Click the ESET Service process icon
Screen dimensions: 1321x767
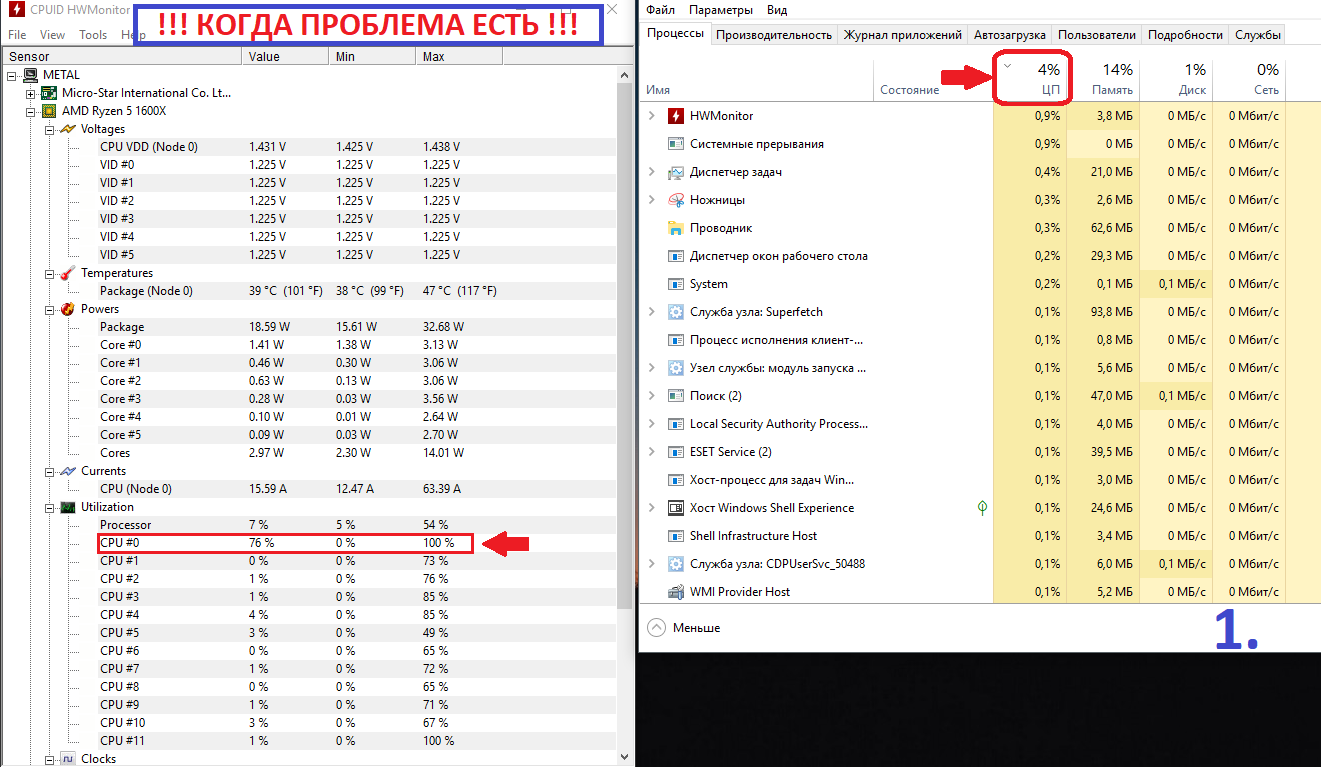[x=675, y=452]
